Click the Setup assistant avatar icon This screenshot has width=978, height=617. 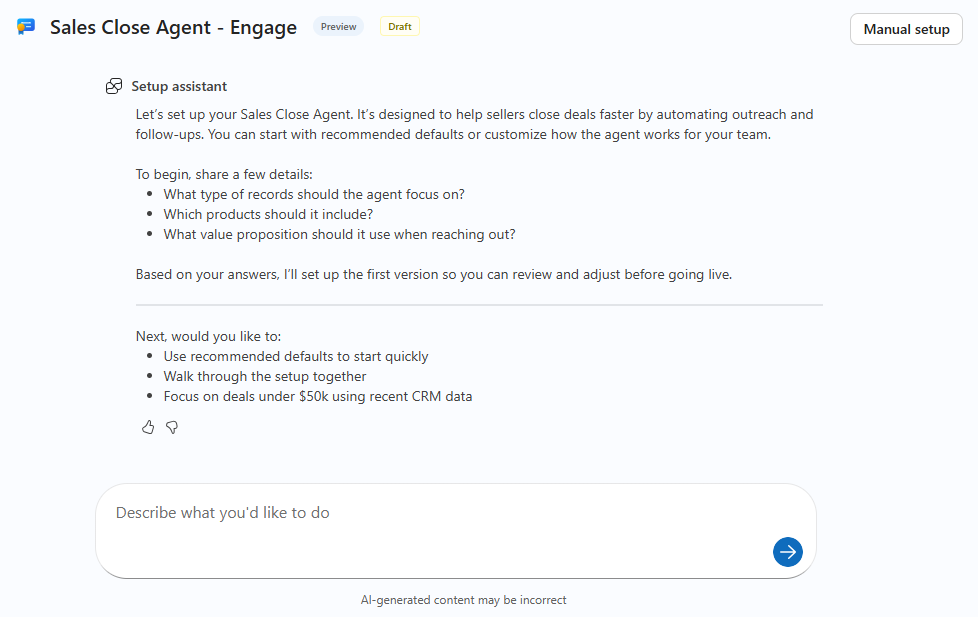tap(114, 86)
